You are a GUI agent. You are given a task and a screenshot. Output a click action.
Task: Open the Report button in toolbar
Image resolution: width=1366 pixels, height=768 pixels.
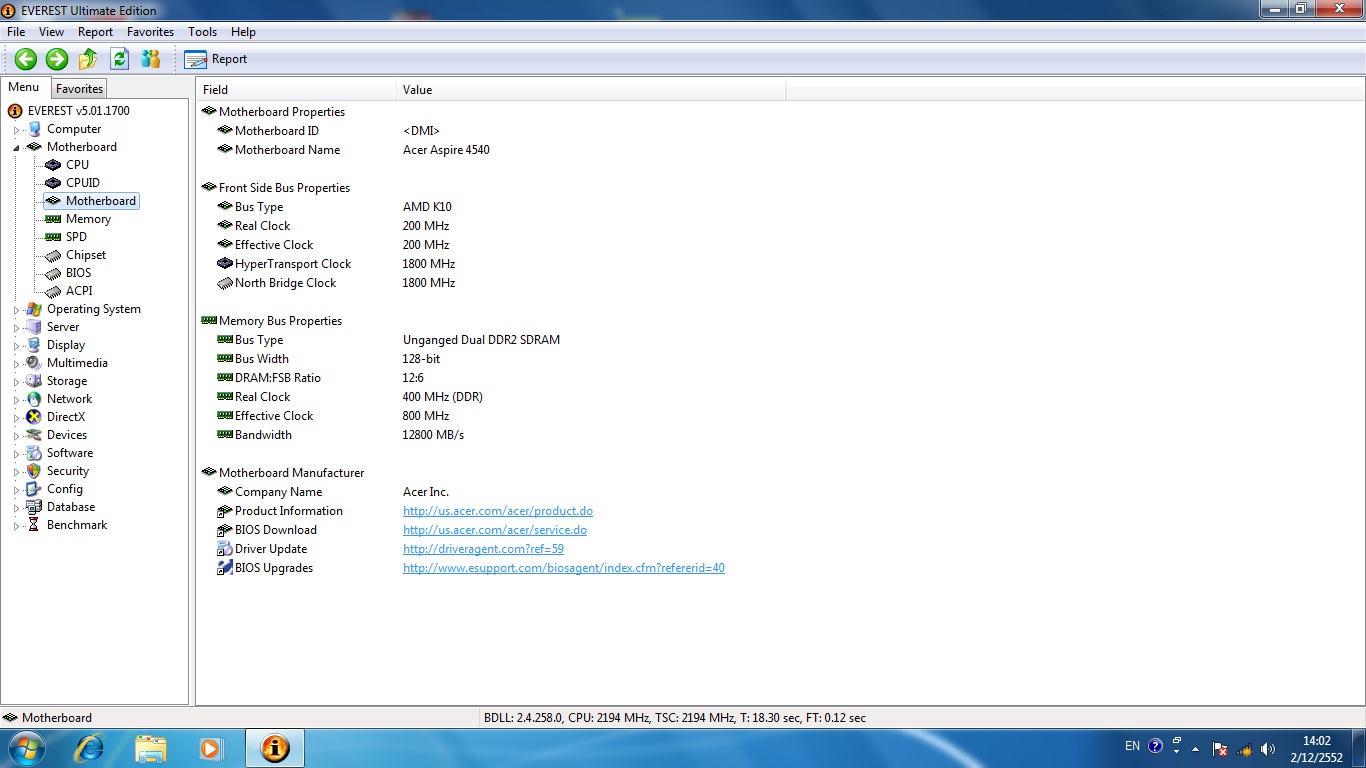215,59
